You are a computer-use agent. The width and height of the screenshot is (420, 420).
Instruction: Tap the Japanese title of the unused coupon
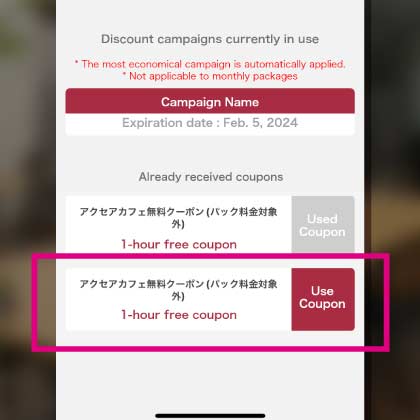[x=178, y=289]
